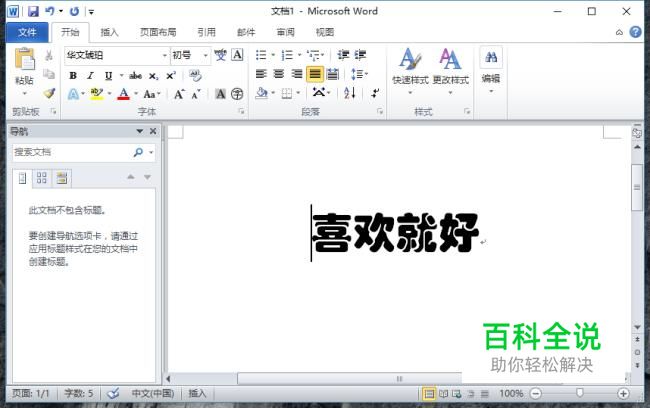Click the zoom in plus button
This screenshot has width=650, height=408.
point(623,393)
